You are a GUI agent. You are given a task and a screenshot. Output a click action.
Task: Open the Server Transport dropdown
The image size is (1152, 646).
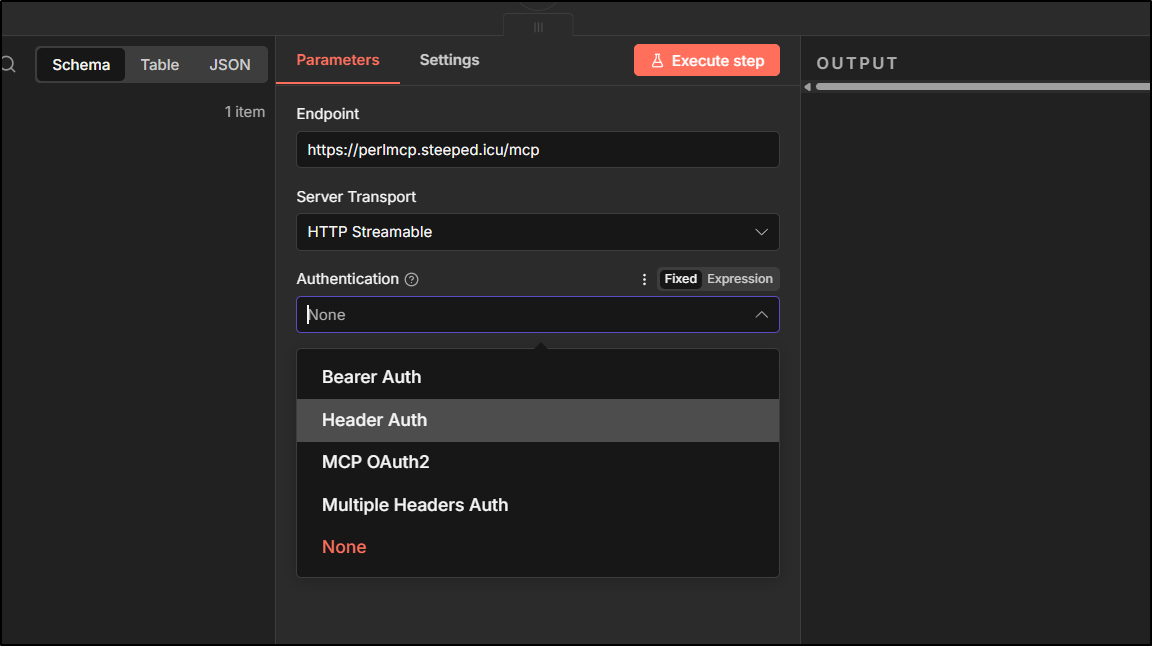pos(537,232)
